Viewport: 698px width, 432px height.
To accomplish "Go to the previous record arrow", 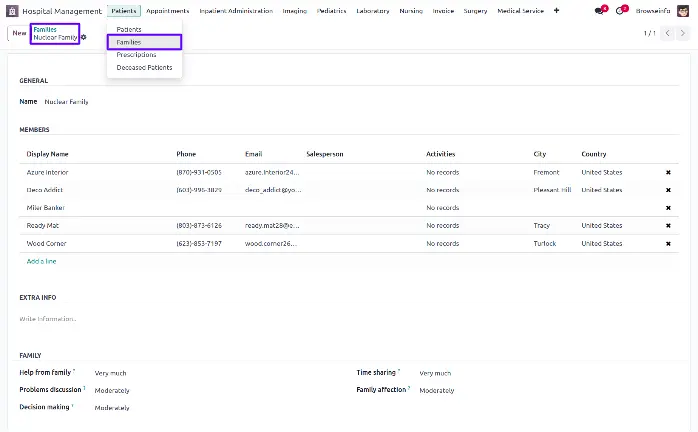I will point(667,34).
